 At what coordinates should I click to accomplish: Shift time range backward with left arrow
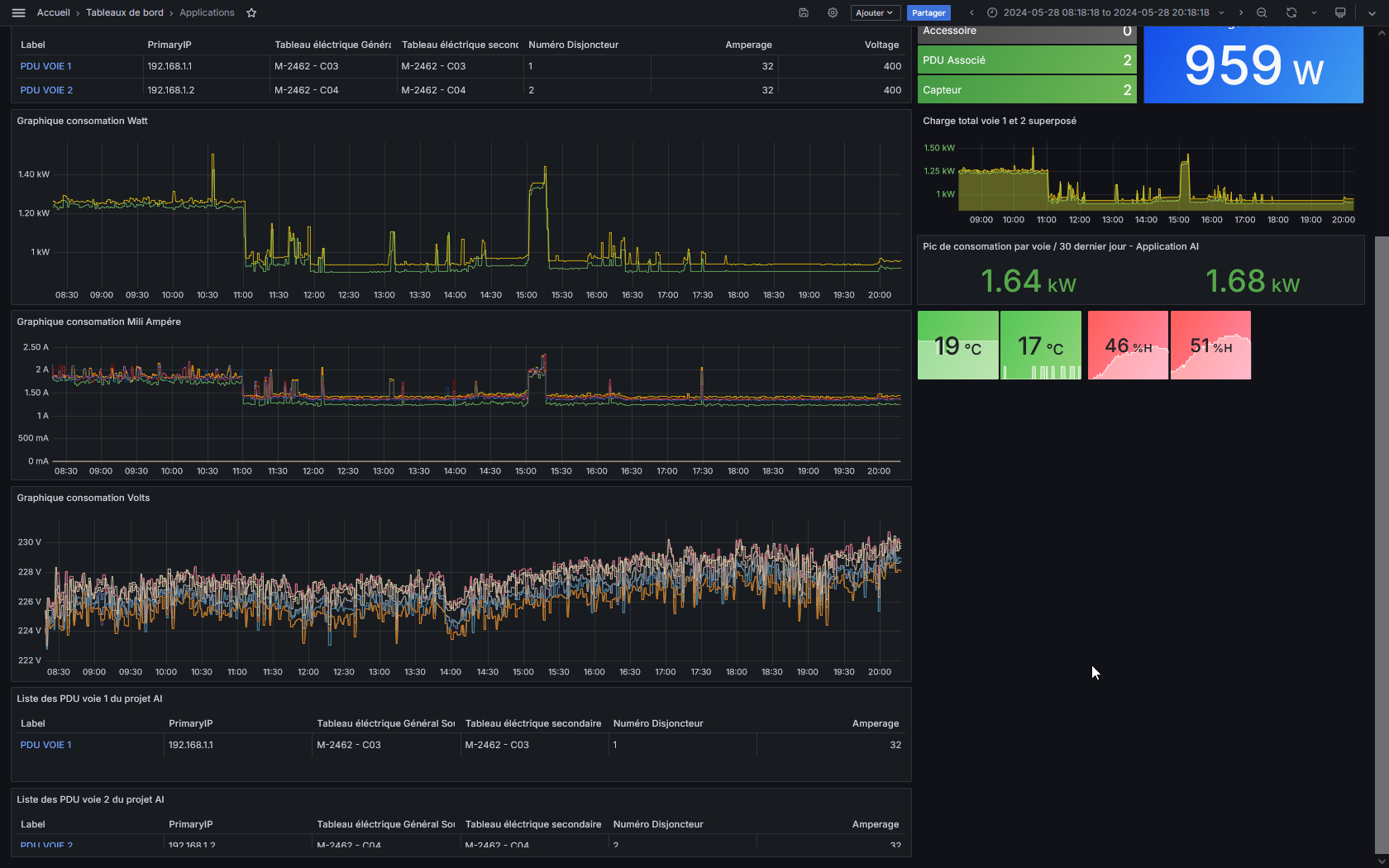pos(971,12)
